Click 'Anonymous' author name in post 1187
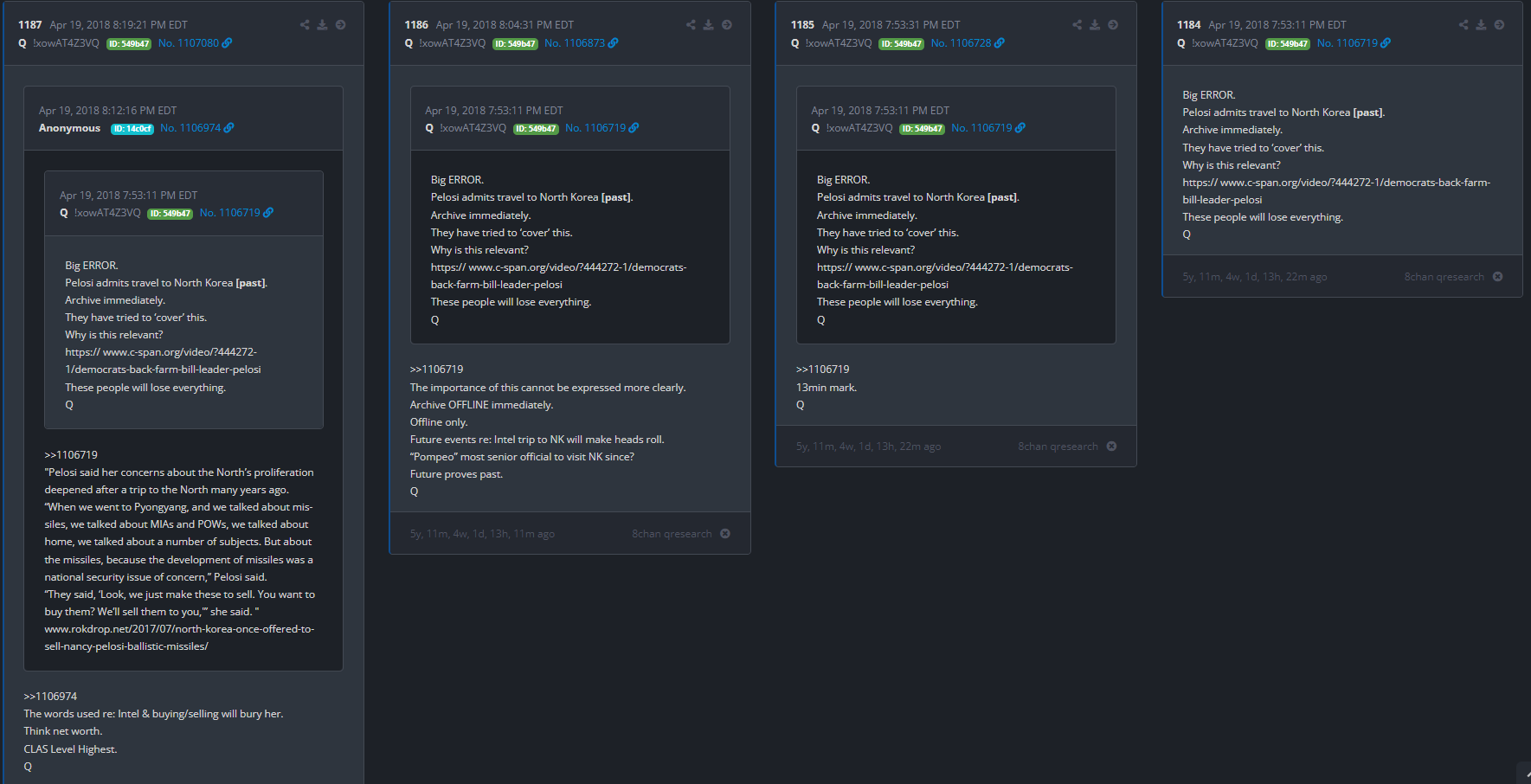 69,128
